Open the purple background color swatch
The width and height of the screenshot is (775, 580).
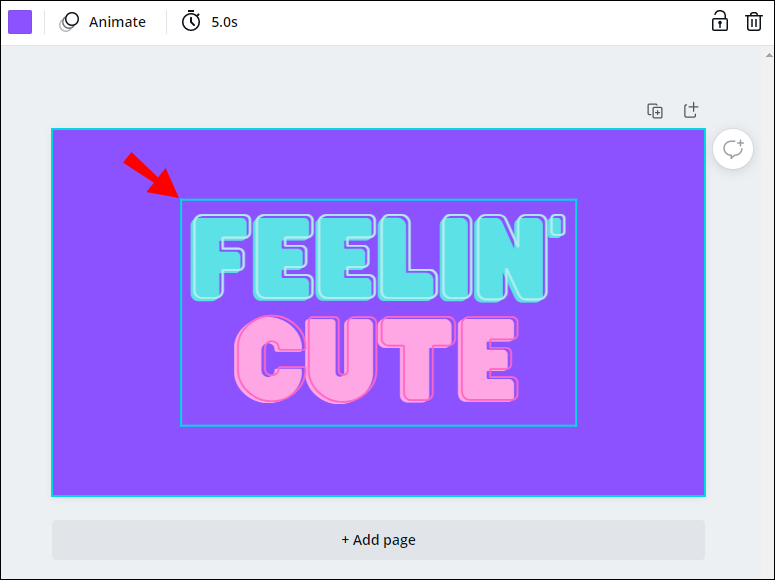[20, 22]
